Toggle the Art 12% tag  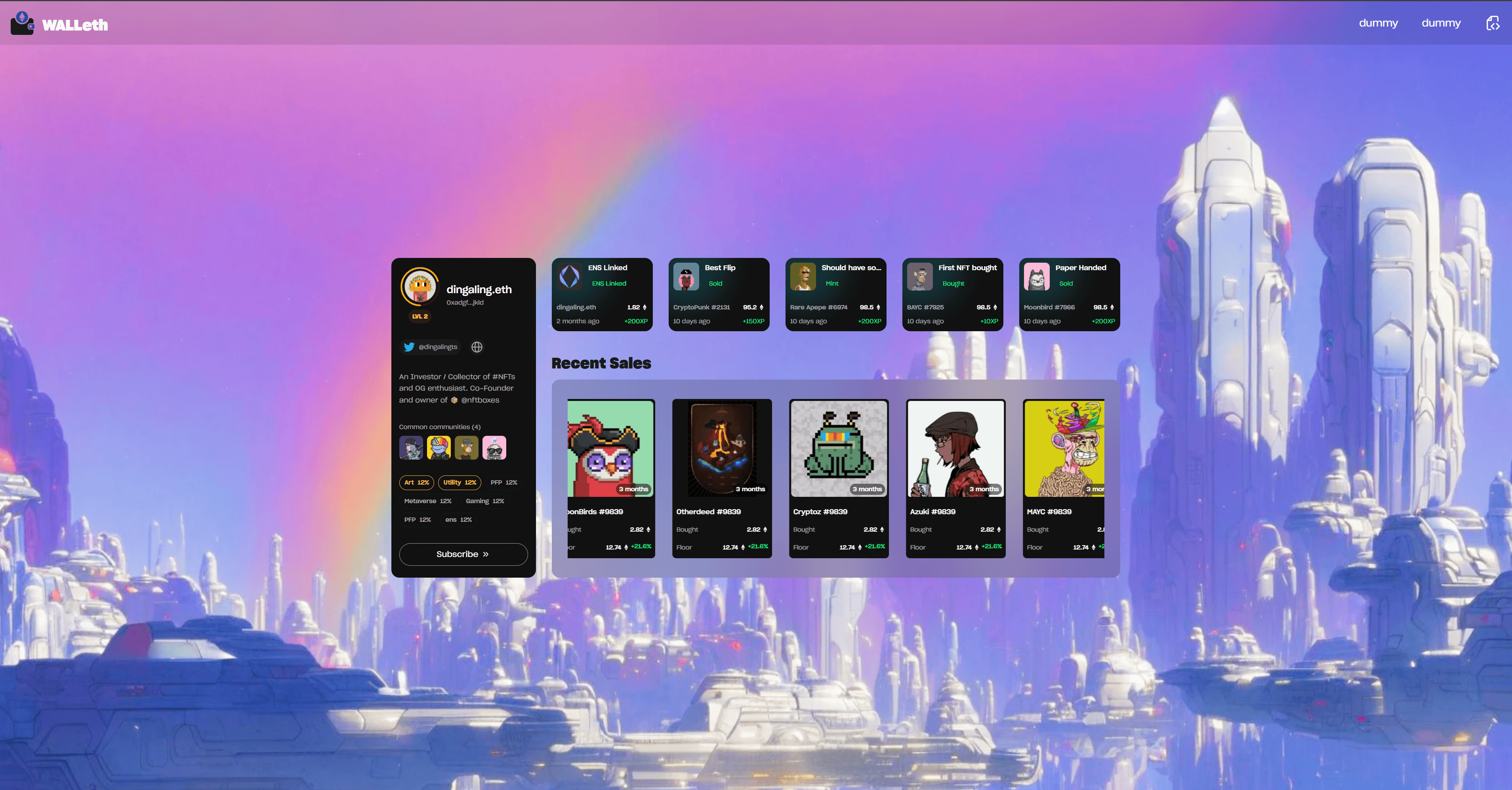click(416, 483)
